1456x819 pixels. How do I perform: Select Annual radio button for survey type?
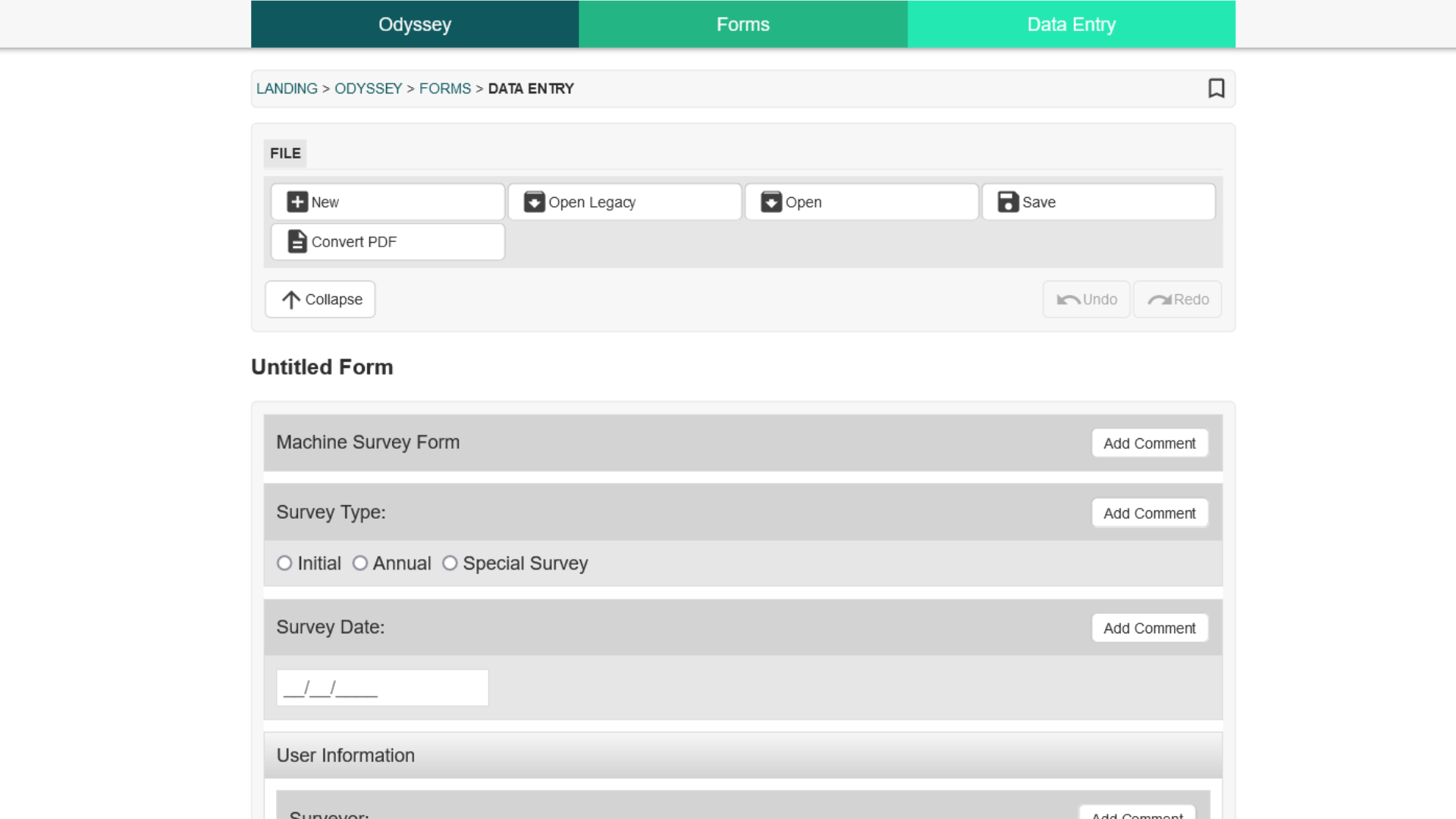tap(360, 563)
